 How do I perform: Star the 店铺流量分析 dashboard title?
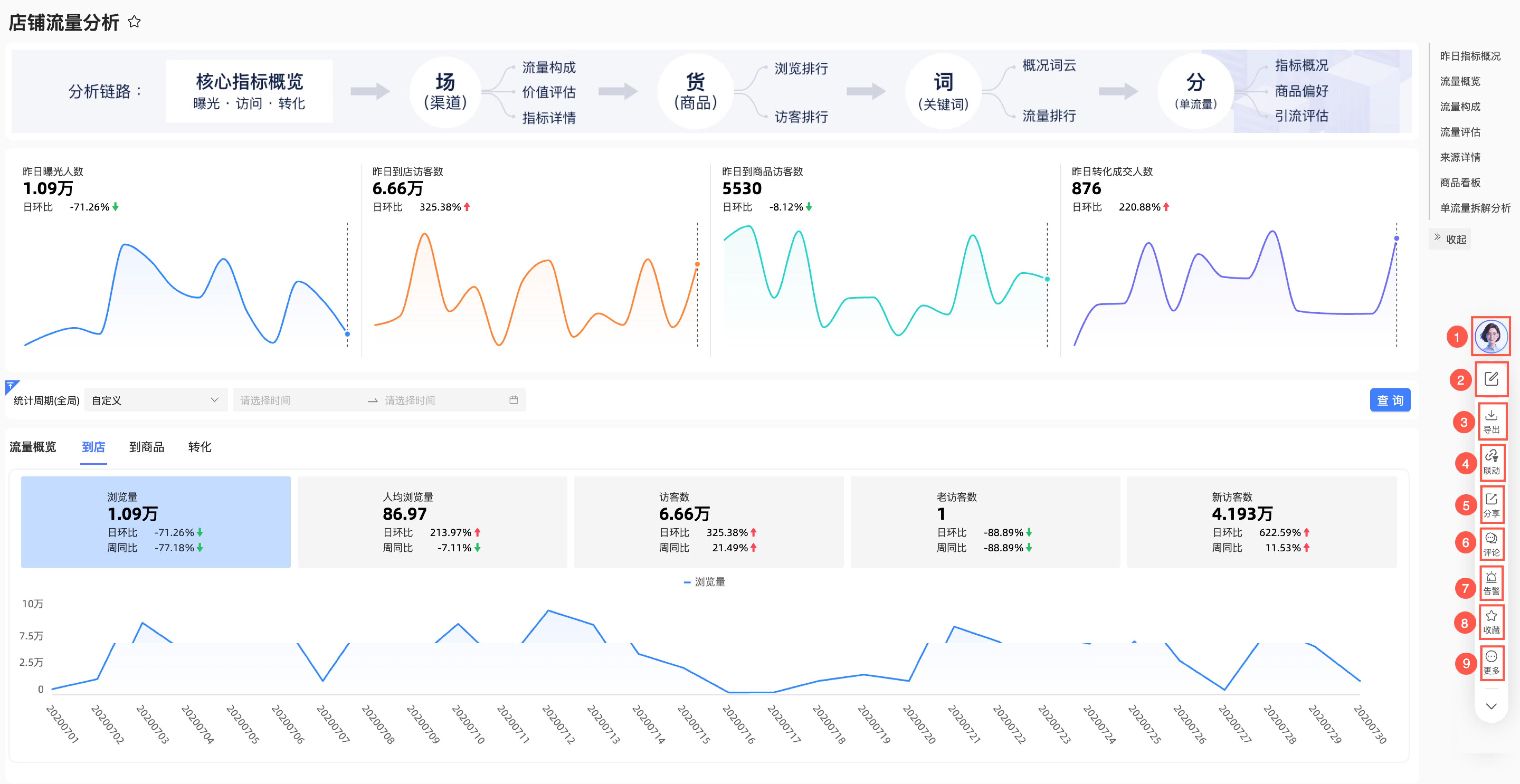click(x=134, y=22)
